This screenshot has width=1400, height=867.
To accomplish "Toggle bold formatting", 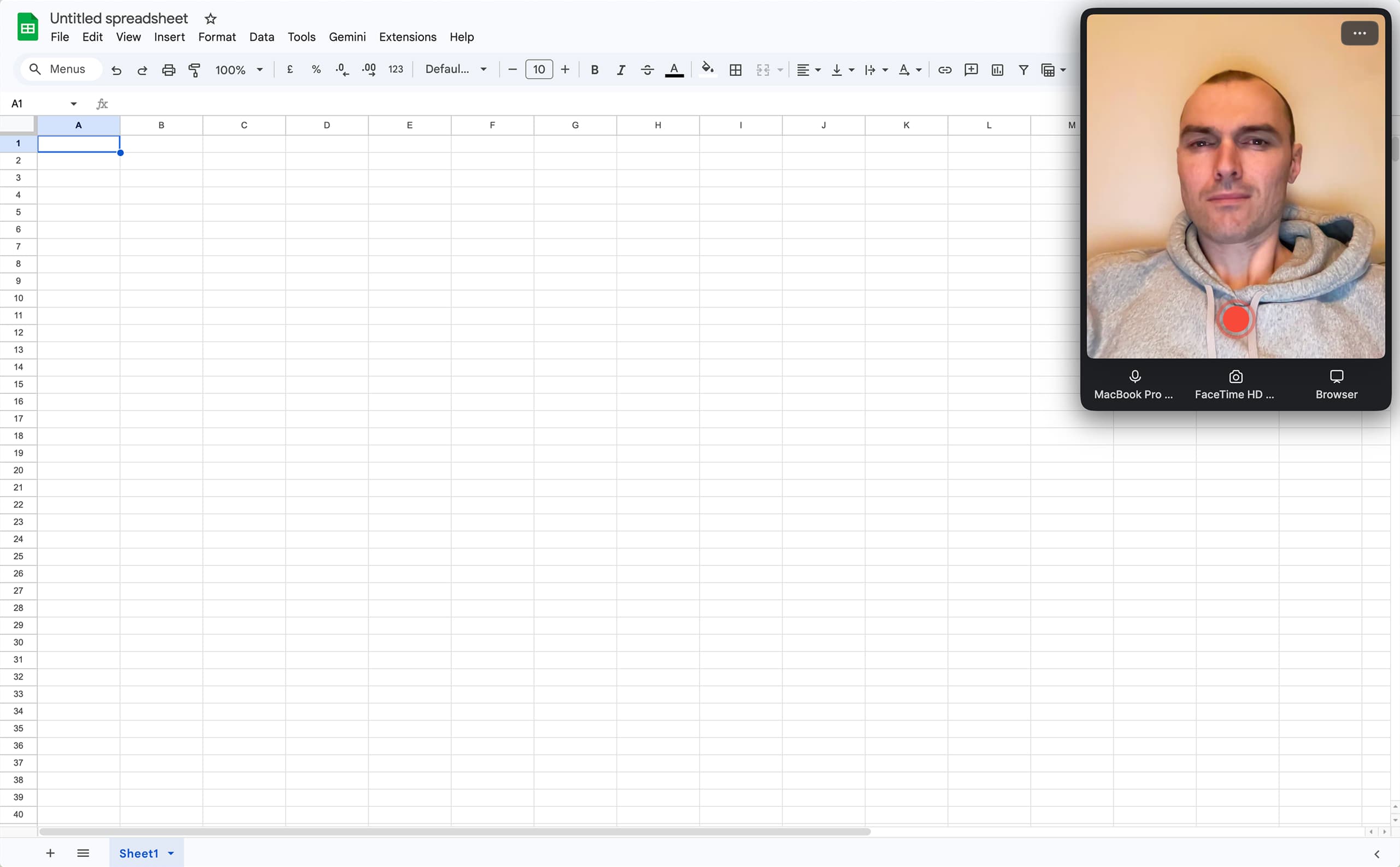I will coord(595,70).
